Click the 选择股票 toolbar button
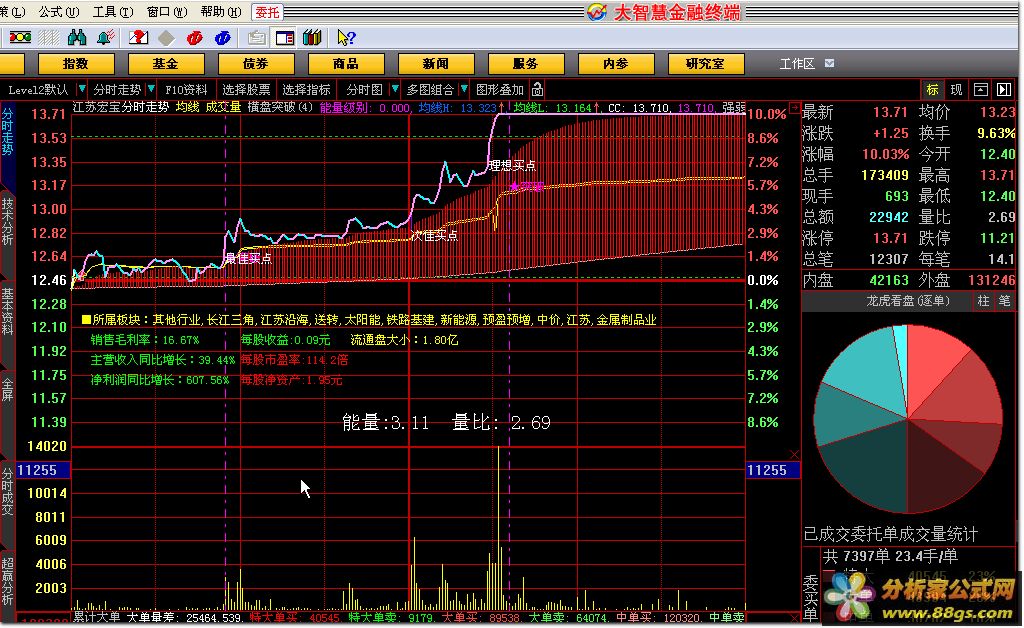Screen dimensions: 1024x628 coord(246,89)
